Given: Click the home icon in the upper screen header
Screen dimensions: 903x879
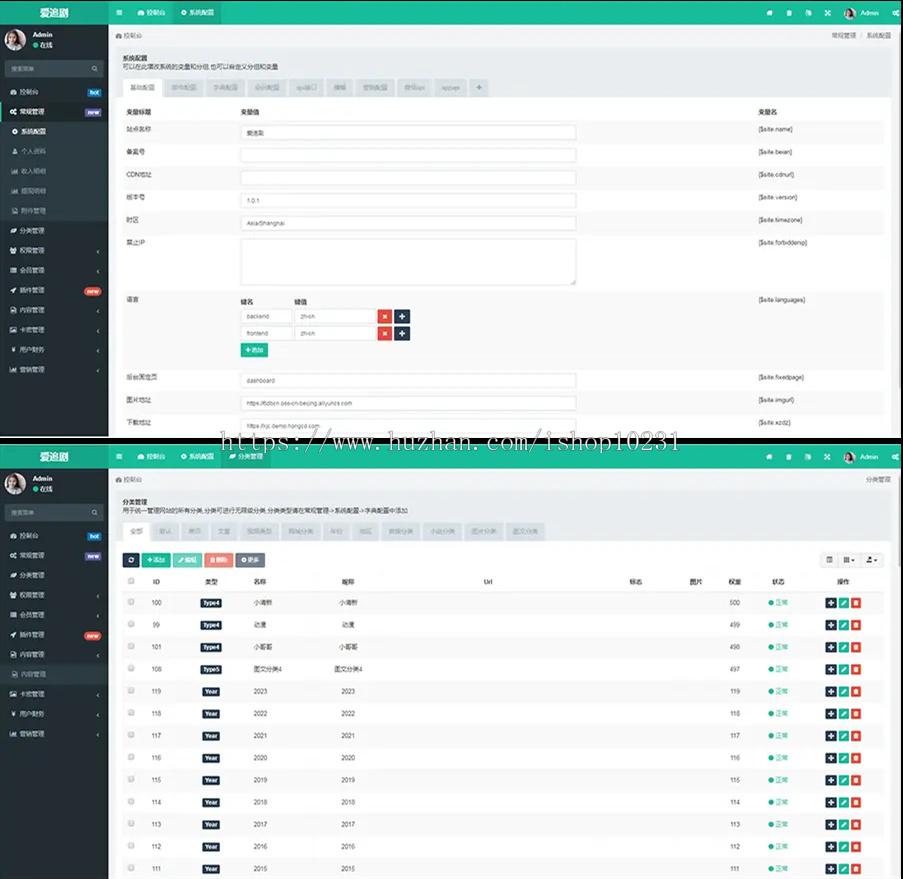Looking at the screenshot, I should click(769, 13).
